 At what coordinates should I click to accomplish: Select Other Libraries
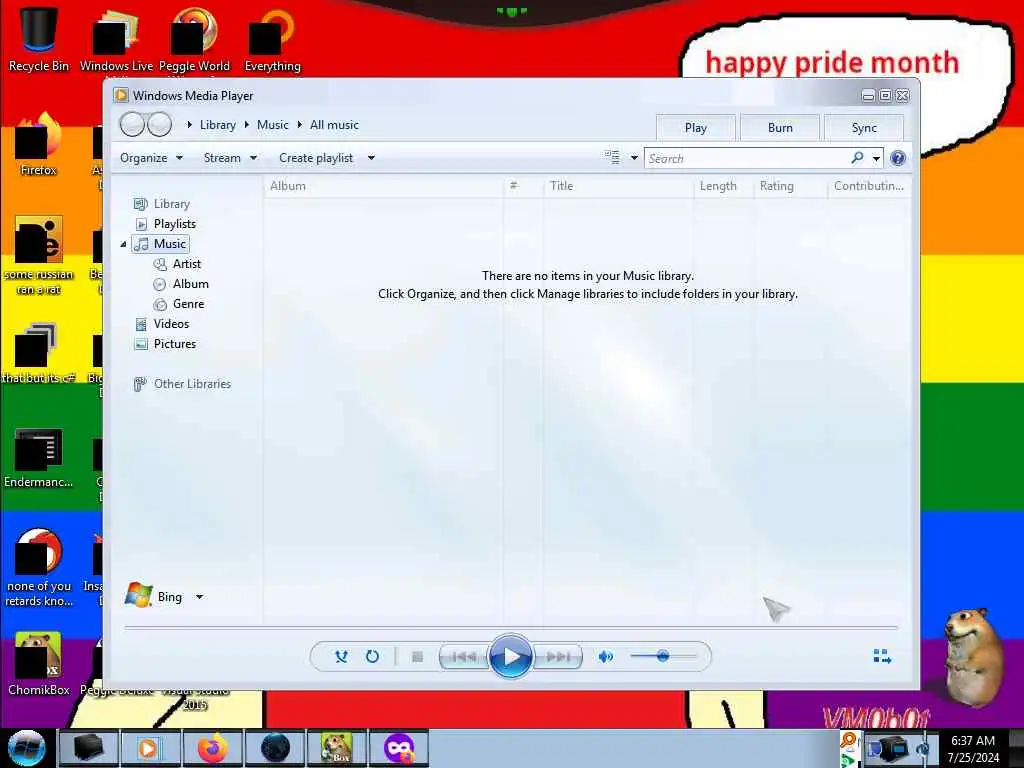pyautogui.click(x=182, y=384)
